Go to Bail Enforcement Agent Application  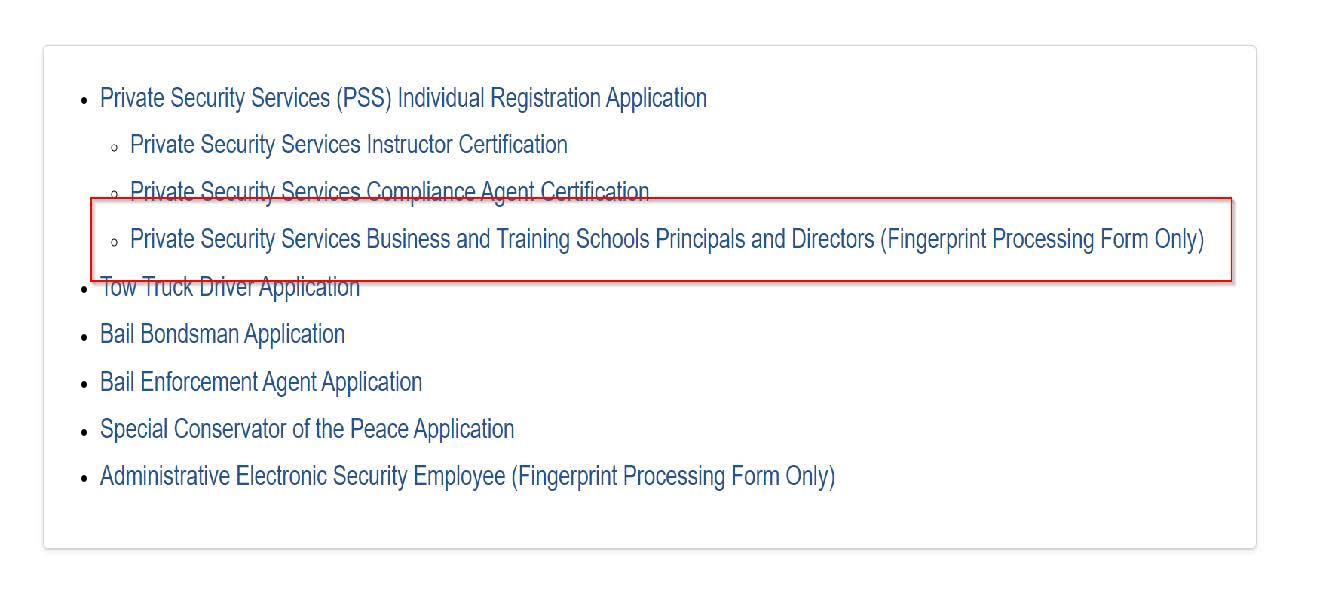tap(261, 382)
